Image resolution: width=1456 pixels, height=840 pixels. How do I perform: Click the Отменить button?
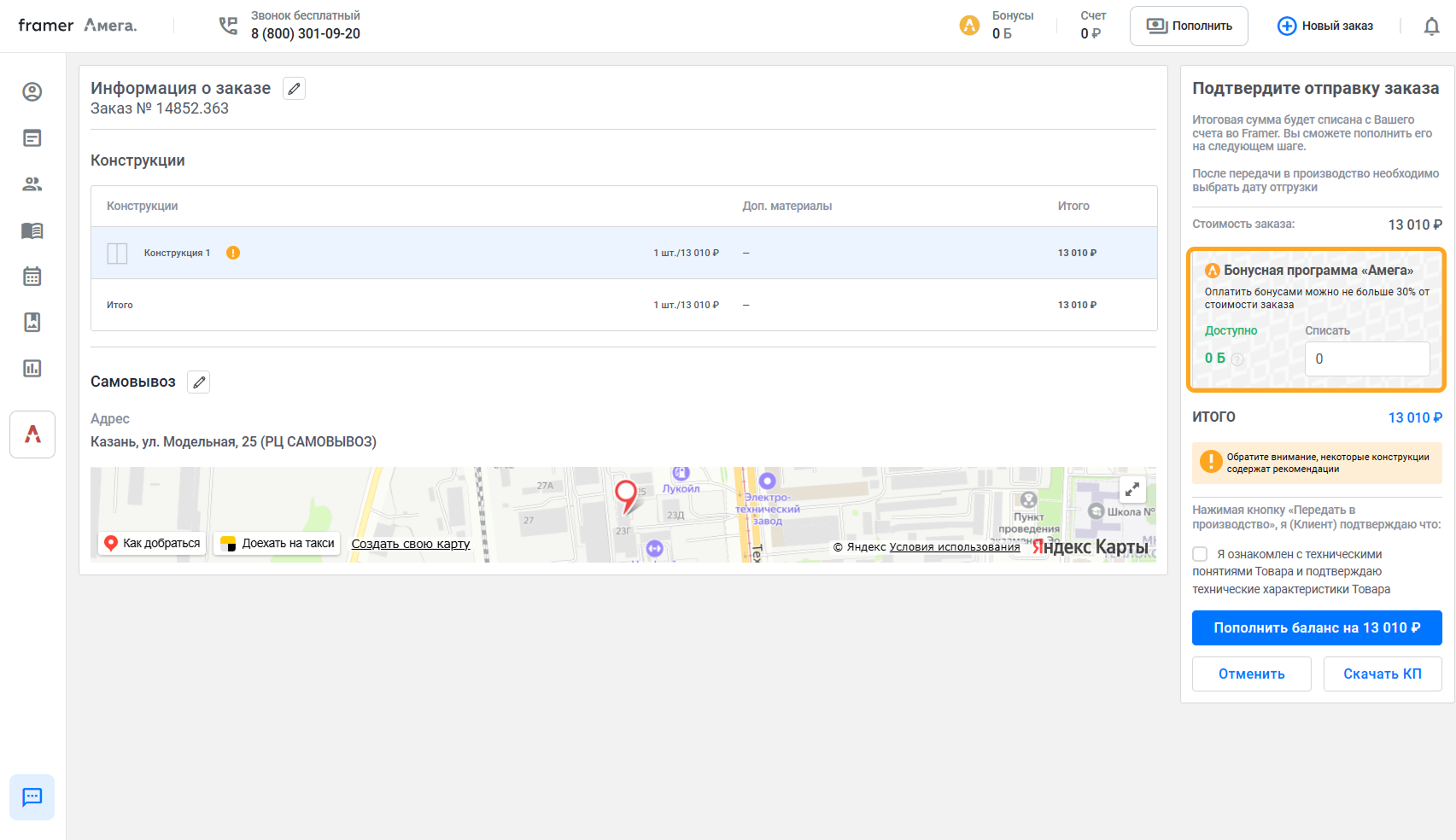pos(1251,674)
